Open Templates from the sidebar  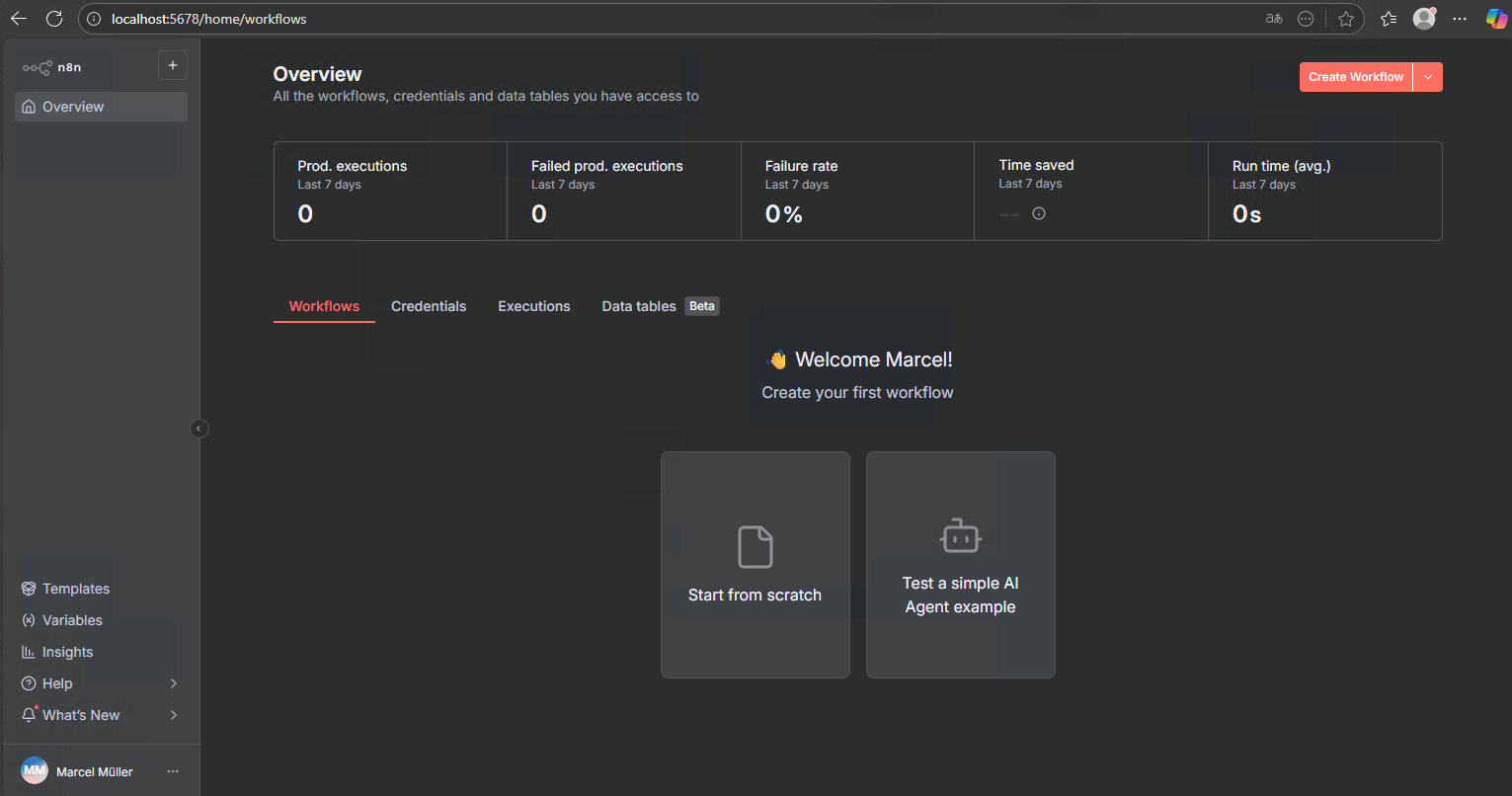(x=75, y=589)
